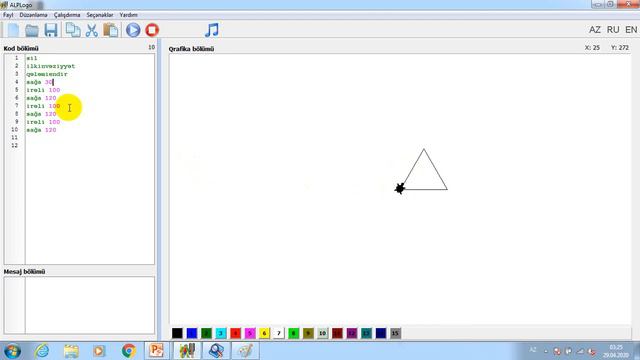The width and height of the screenshot is (640, 360).
Task: Run the program with the blue play button
Action: [133, 30]
